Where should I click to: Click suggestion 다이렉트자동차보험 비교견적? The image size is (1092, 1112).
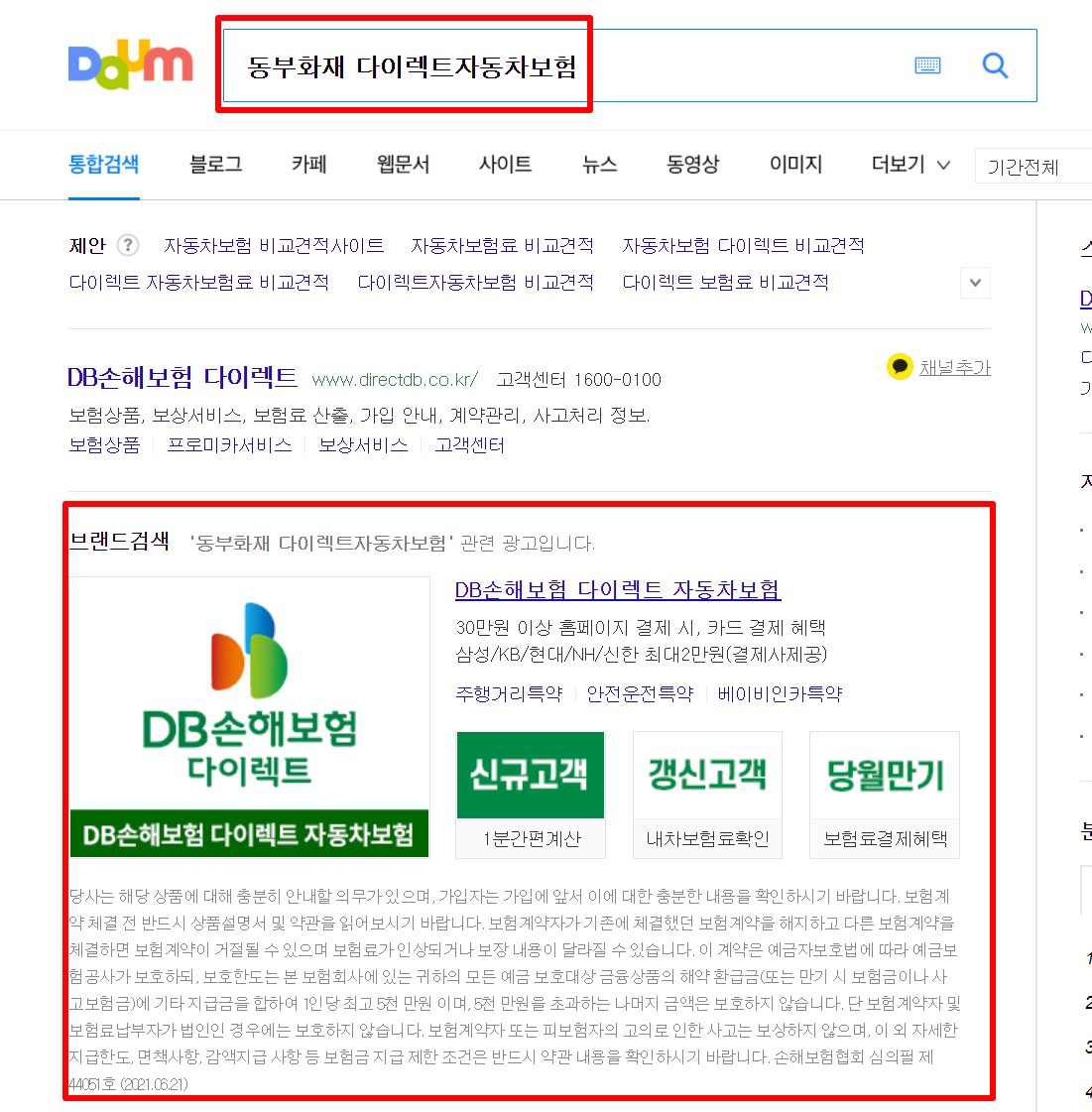476,283
